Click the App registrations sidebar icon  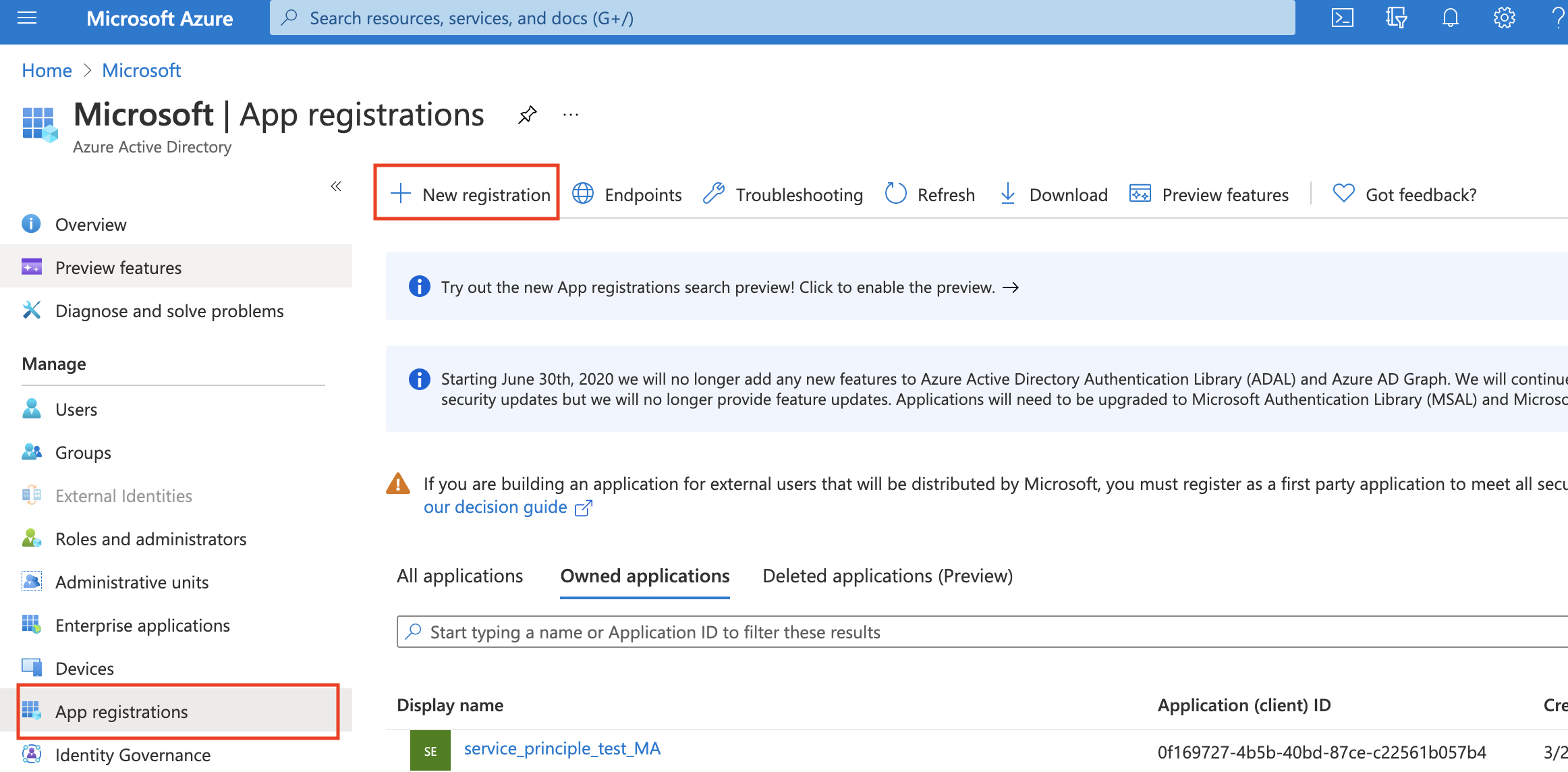[31, 711]
